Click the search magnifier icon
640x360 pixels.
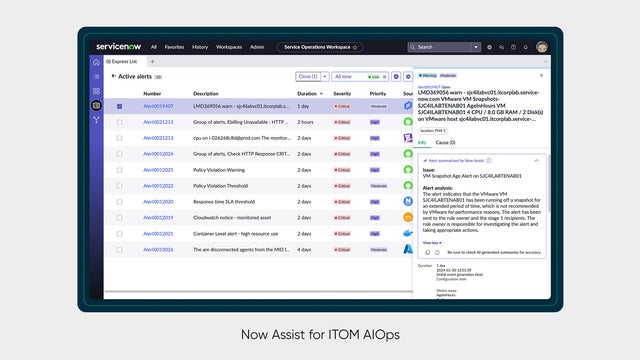(412, 47)
